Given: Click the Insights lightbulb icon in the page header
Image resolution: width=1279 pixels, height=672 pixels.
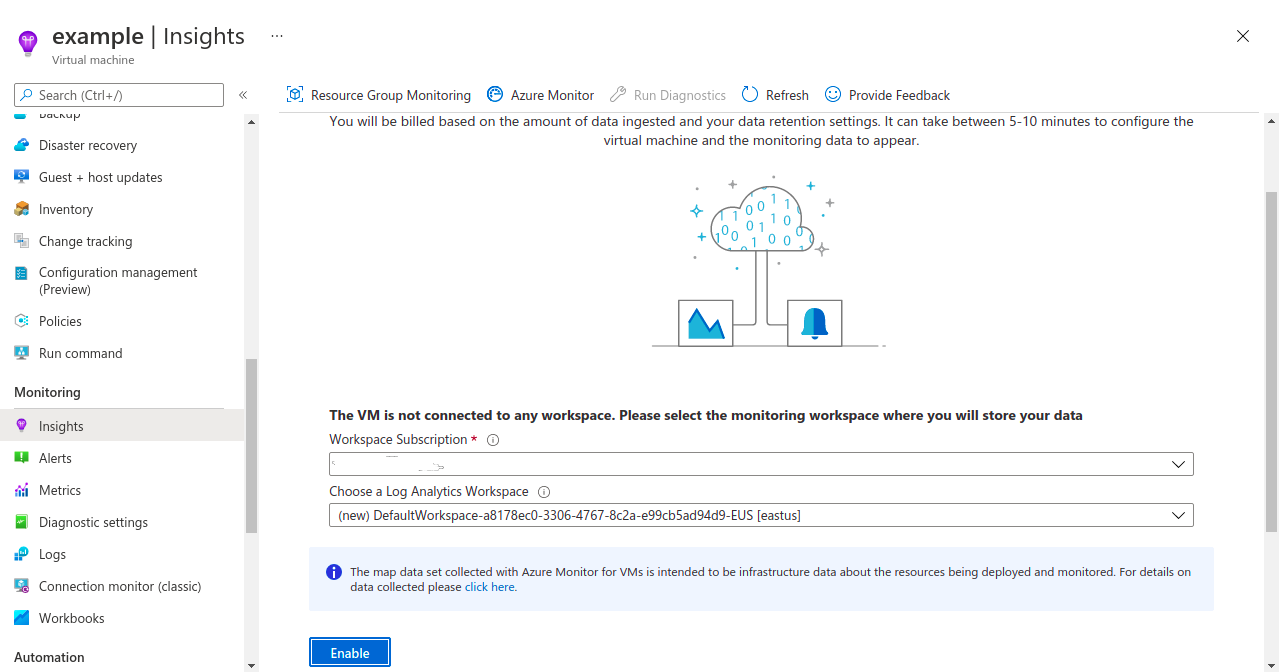Looking at the screenshot, I should pos(28,43).
